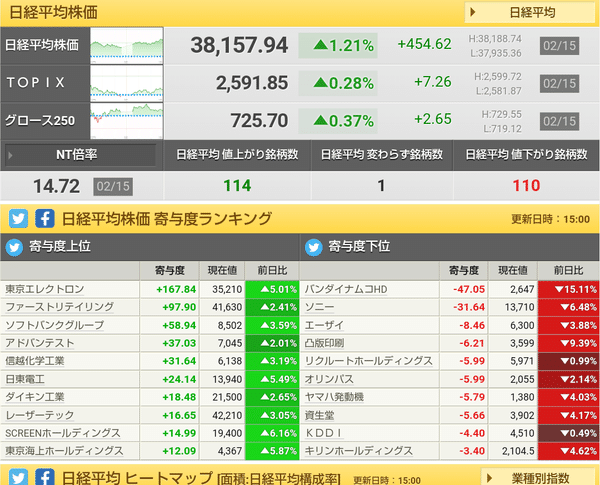Select the グロース250 index row label
The height and width of the screenshot is (485, 600).
tap(40, 121)
